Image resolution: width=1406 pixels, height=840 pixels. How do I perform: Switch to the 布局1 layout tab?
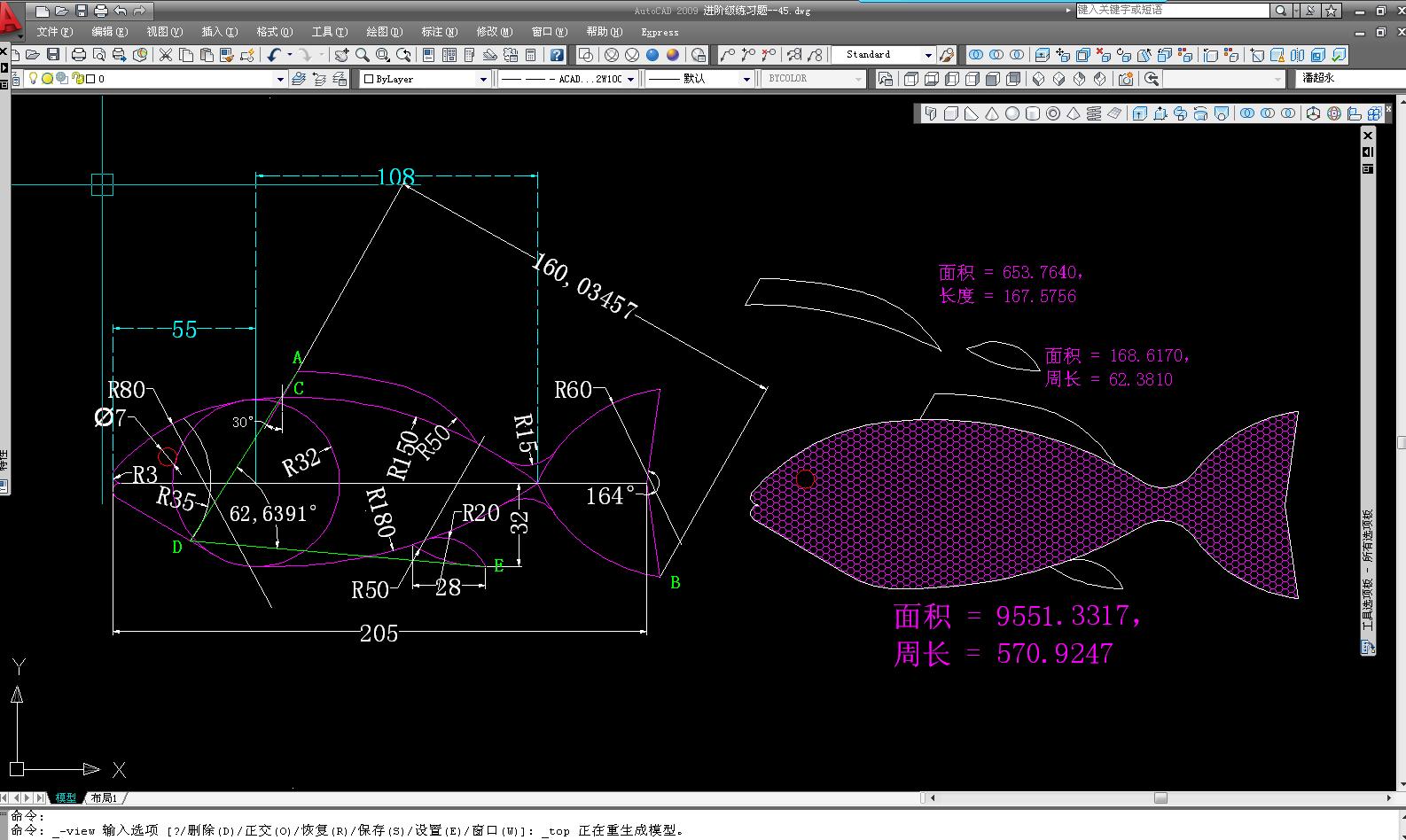pyautogui.click(x=104, y=798)
